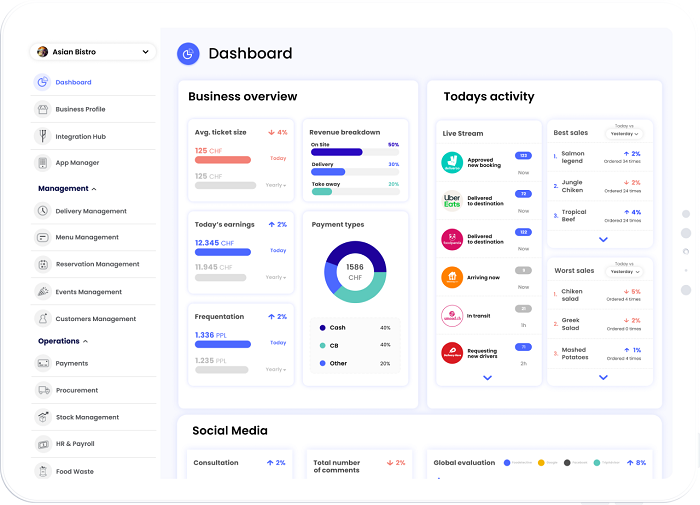The image size is (700, 505).
Task: Collapse the Operations section
Action: (85, 341)
